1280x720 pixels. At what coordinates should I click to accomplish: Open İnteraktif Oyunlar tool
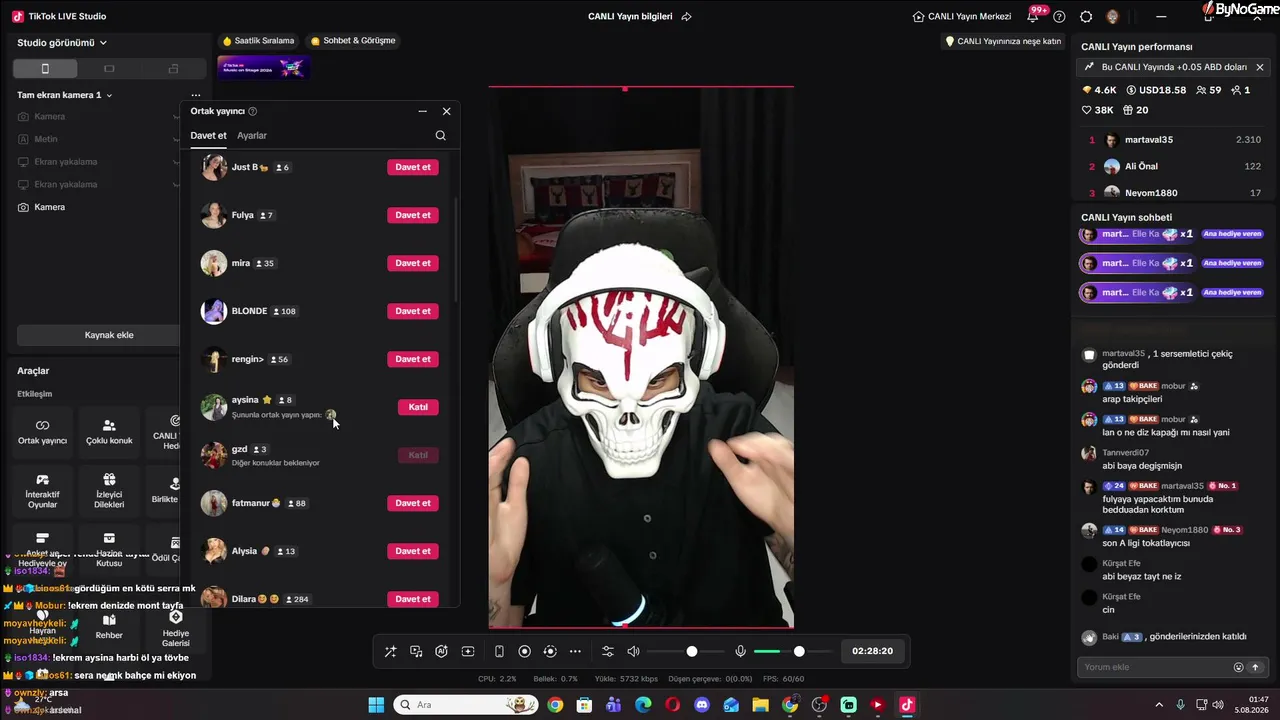pyautogui.click(x=42, y=490)
